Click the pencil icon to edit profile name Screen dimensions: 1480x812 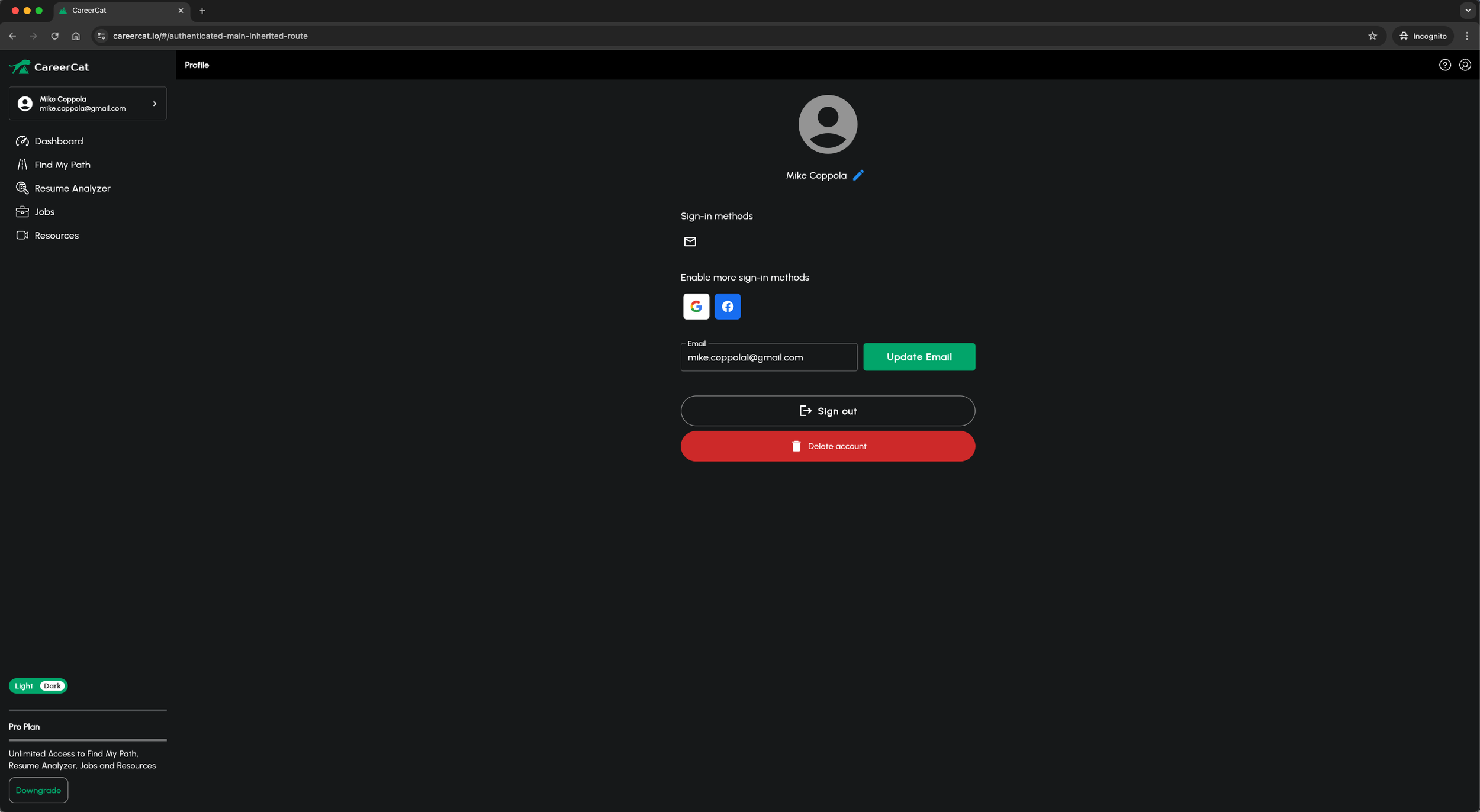(858, 175)
